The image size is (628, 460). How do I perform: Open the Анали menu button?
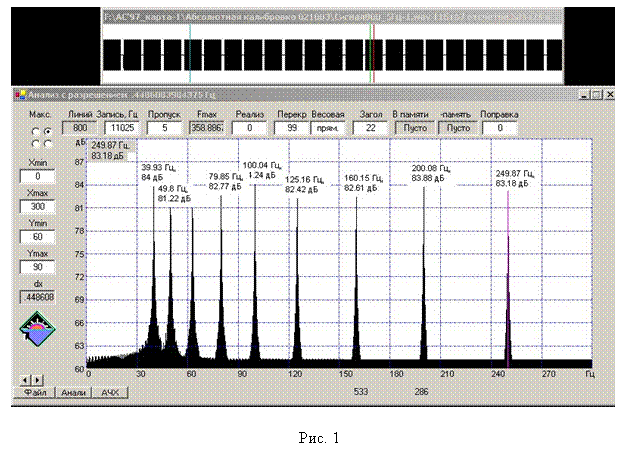pyautogui.click(x=74, y=393)
